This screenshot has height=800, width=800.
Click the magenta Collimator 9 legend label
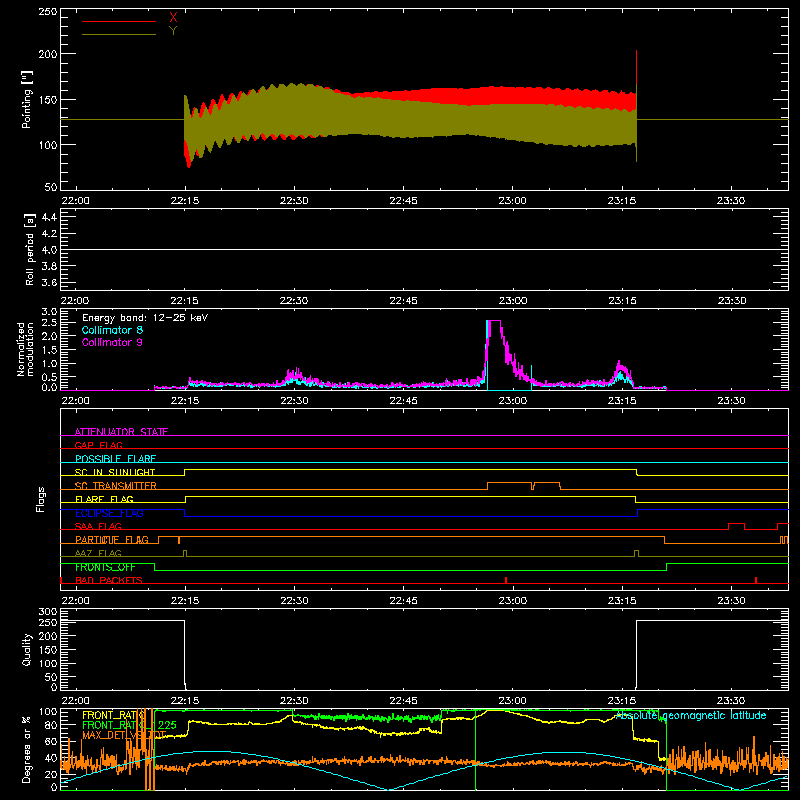(112, 342)
